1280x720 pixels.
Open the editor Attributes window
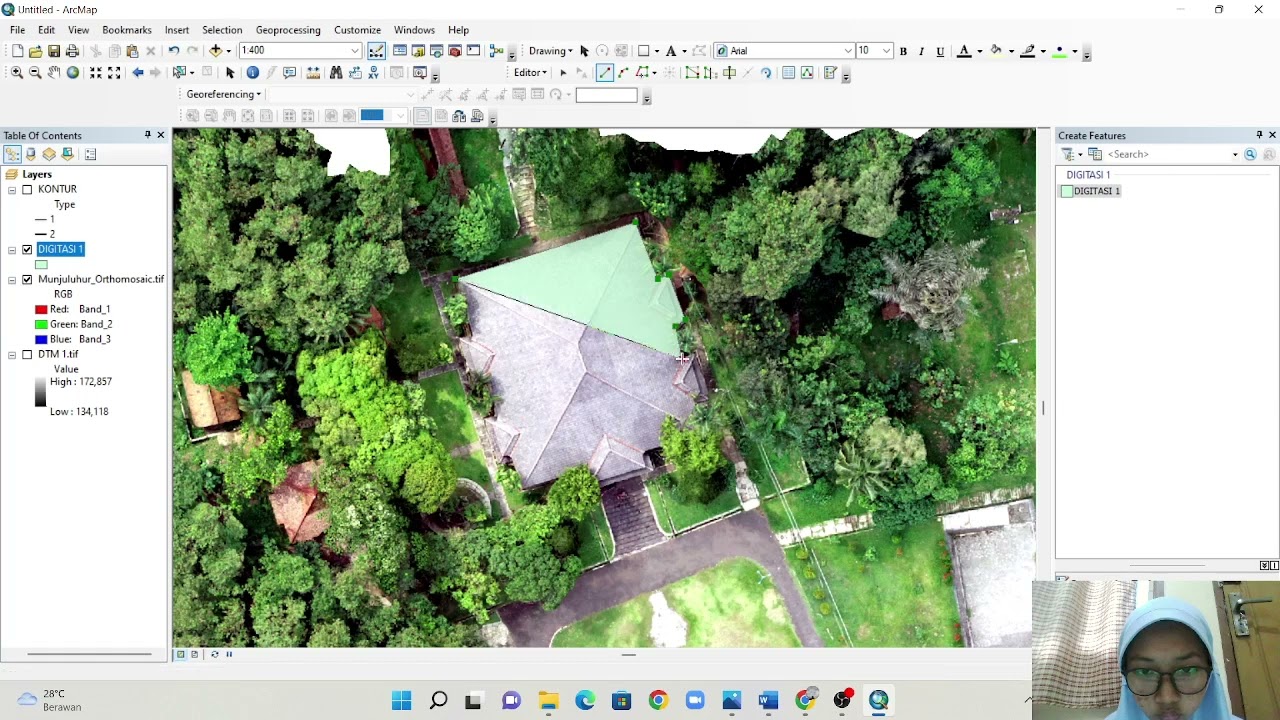(789, 73)
